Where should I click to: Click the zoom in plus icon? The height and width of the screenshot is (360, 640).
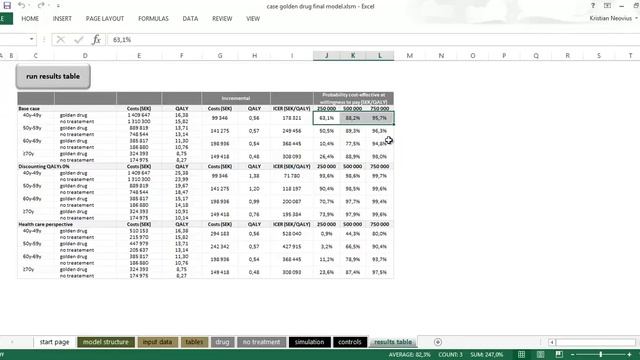click(x=629, y=355)
